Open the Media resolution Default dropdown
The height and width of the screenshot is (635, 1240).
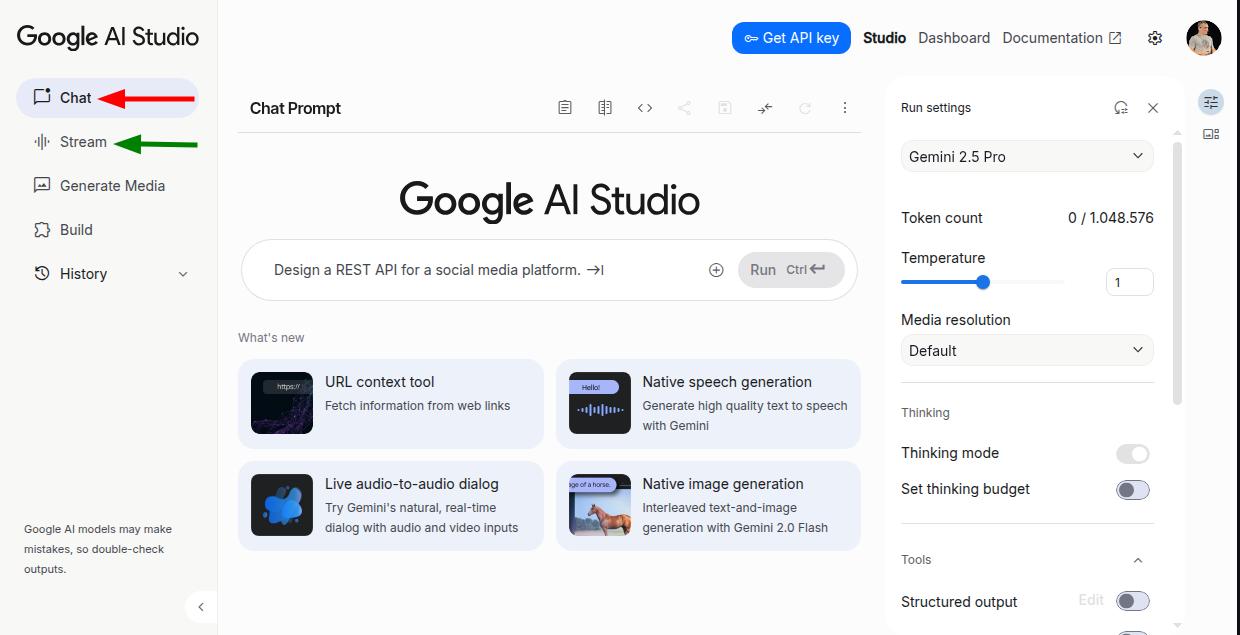[x=1027, y=351]
